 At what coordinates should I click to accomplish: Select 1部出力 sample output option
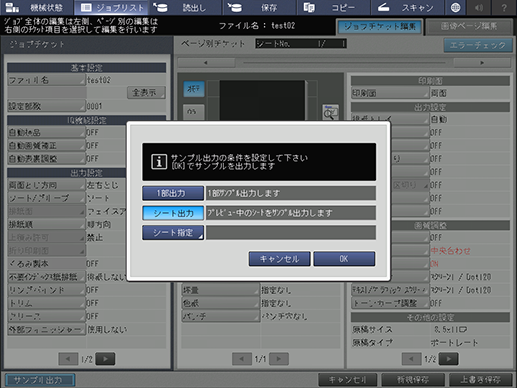click(x=173, y=193)
